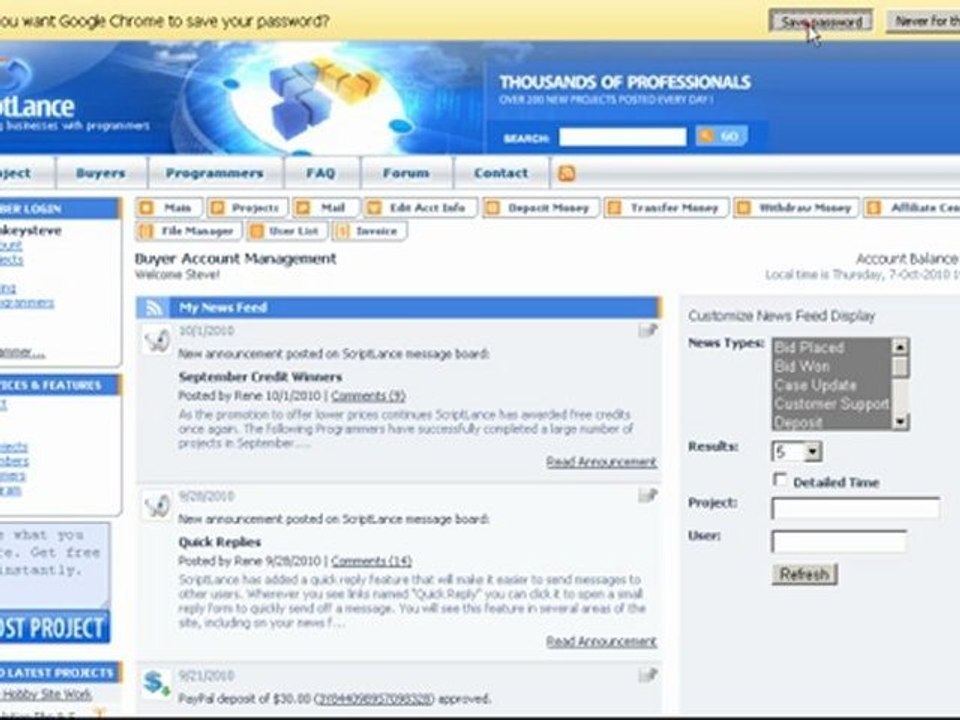Open the Mail account tab
This screenshot has width=960, height=720.
click(326, 208)
